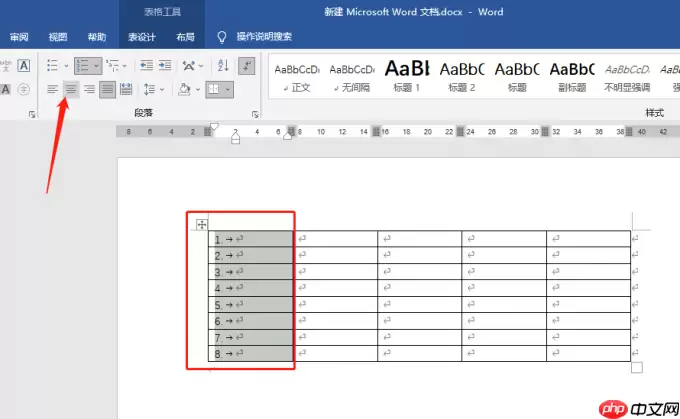This screenshot has height=419, width=680.
Task: Apply the 标题 style
Action: [x=517, y=77]
